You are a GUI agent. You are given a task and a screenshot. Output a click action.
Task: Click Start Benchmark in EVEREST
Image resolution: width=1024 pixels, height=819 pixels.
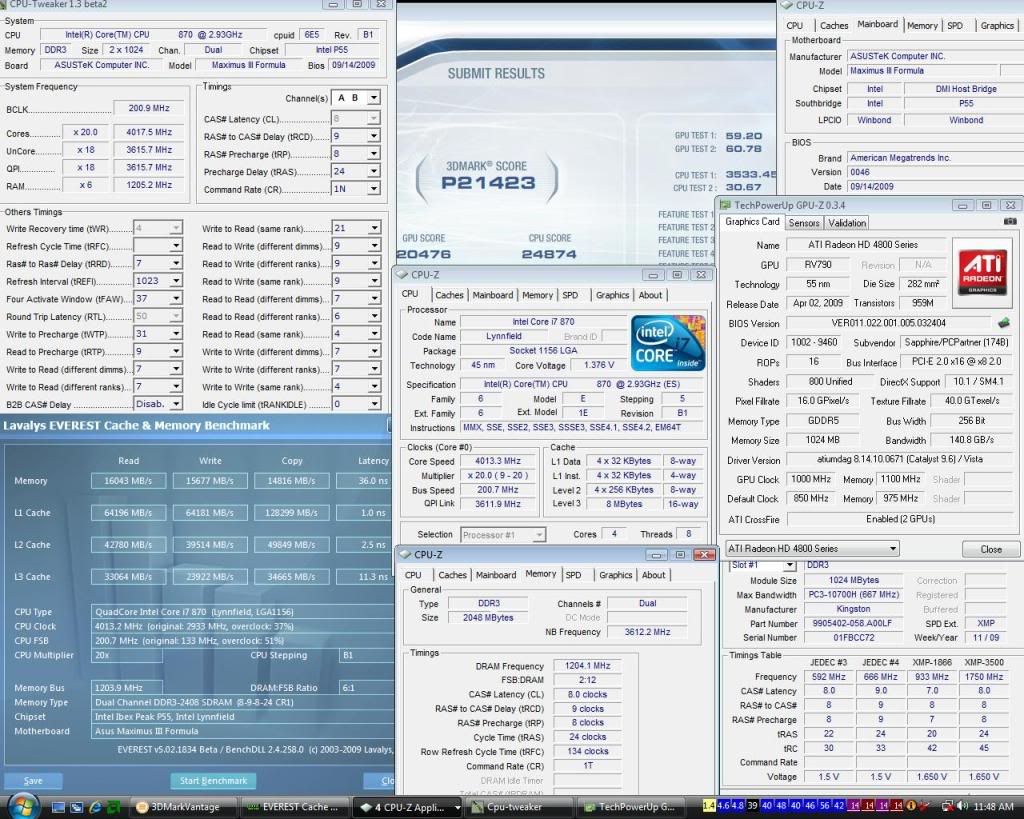tap(214, 780)
